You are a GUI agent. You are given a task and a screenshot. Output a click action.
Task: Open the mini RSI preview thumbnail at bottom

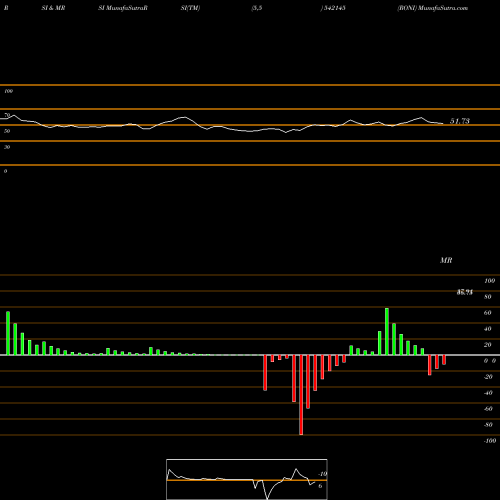pos(247,479)
